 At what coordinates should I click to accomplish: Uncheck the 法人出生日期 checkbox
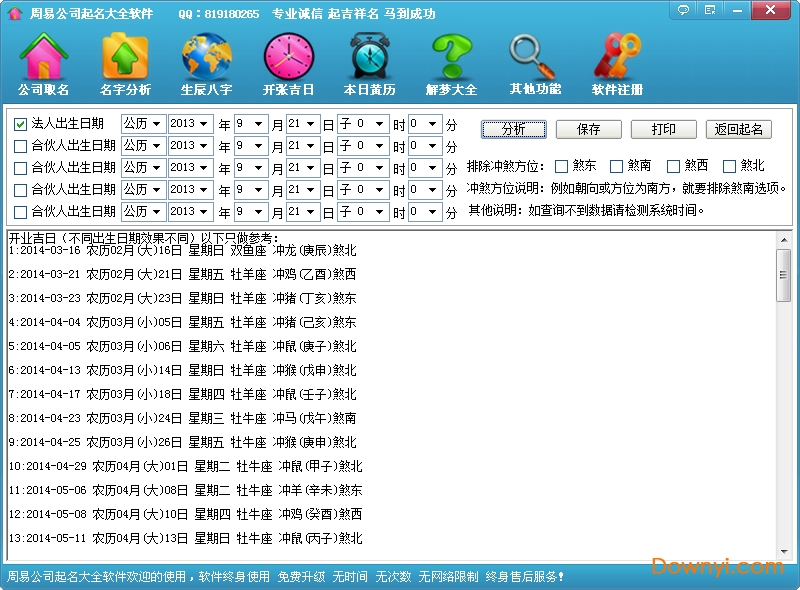tap(20, 124)
